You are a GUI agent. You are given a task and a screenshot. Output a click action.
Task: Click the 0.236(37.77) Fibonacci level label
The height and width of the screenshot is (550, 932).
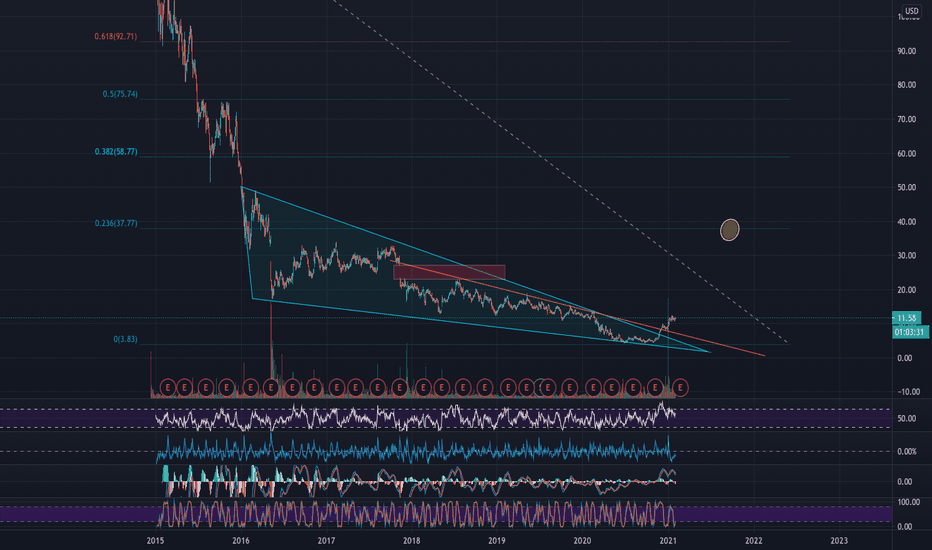[116, 223]
